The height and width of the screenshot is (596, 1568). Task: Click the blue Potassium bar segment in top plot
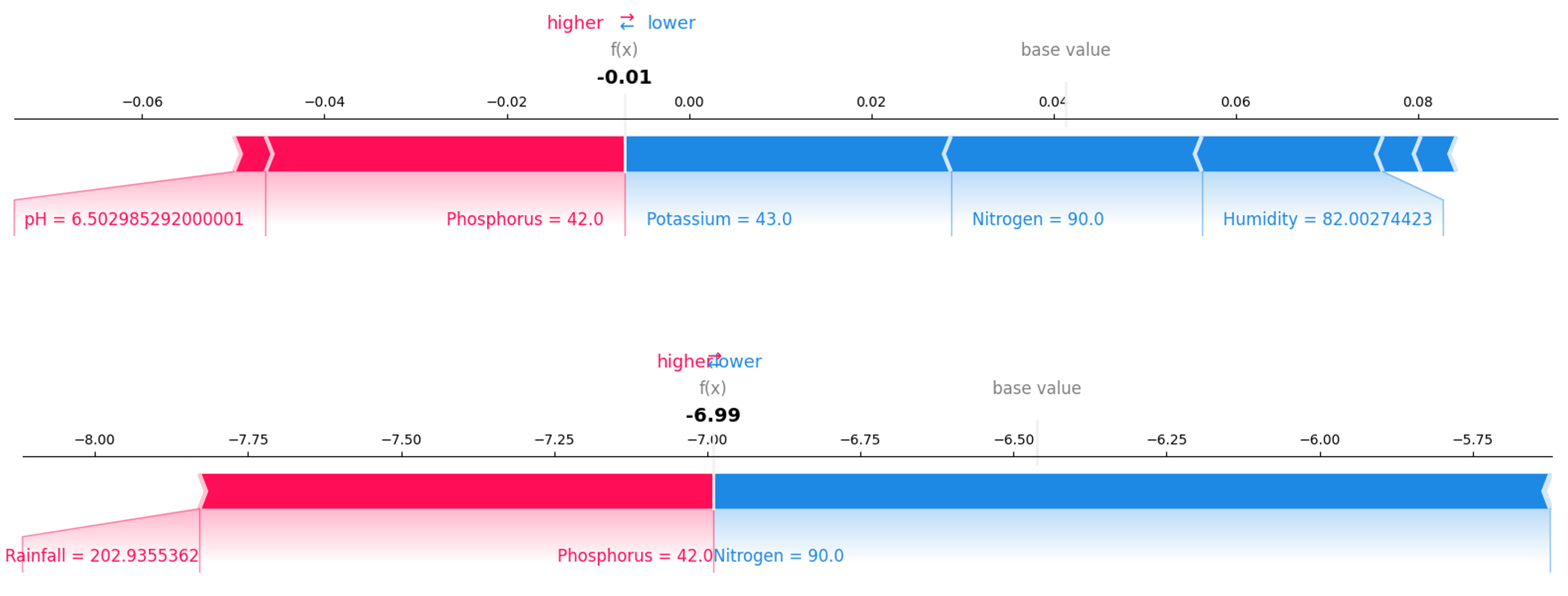coord(785,154)
